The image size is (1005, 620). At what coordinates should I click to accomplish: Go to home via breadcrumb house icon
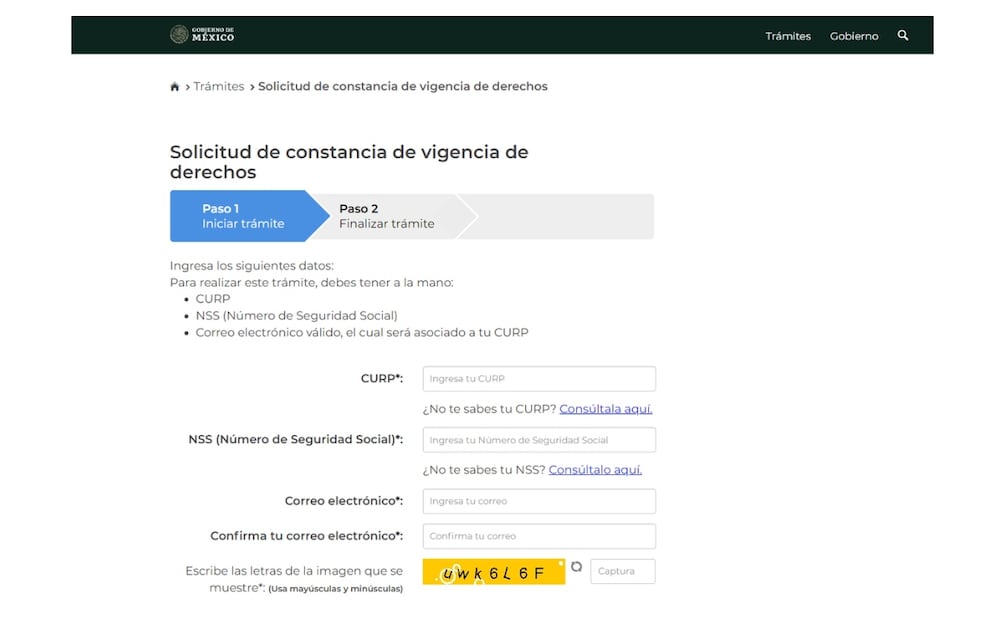[x=174, y=87]
